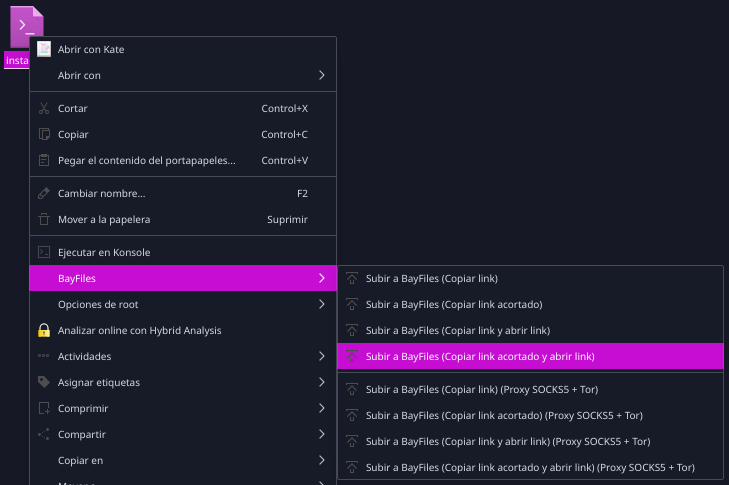Select Copiar link (Proxy SOCKS5 + Tor) option
Image resolution: width=729 pixels, height=485 pixels.
tap(530, 390)
